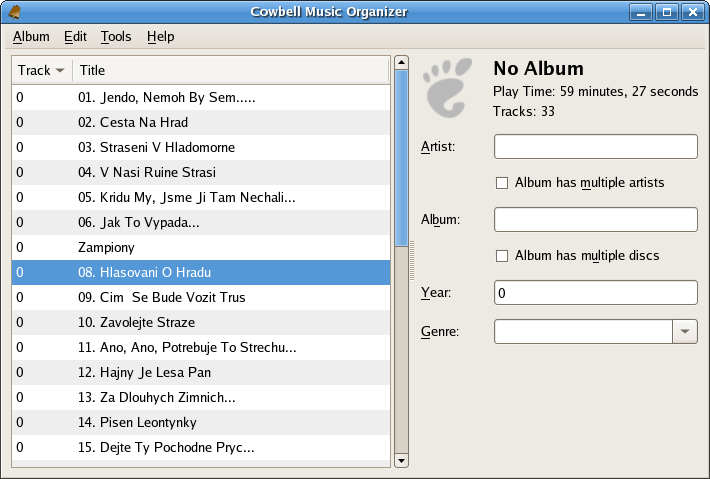The width and height of the screenshot is (710, 479).
Task: Open the Edit menu
Action: [75, 36]
